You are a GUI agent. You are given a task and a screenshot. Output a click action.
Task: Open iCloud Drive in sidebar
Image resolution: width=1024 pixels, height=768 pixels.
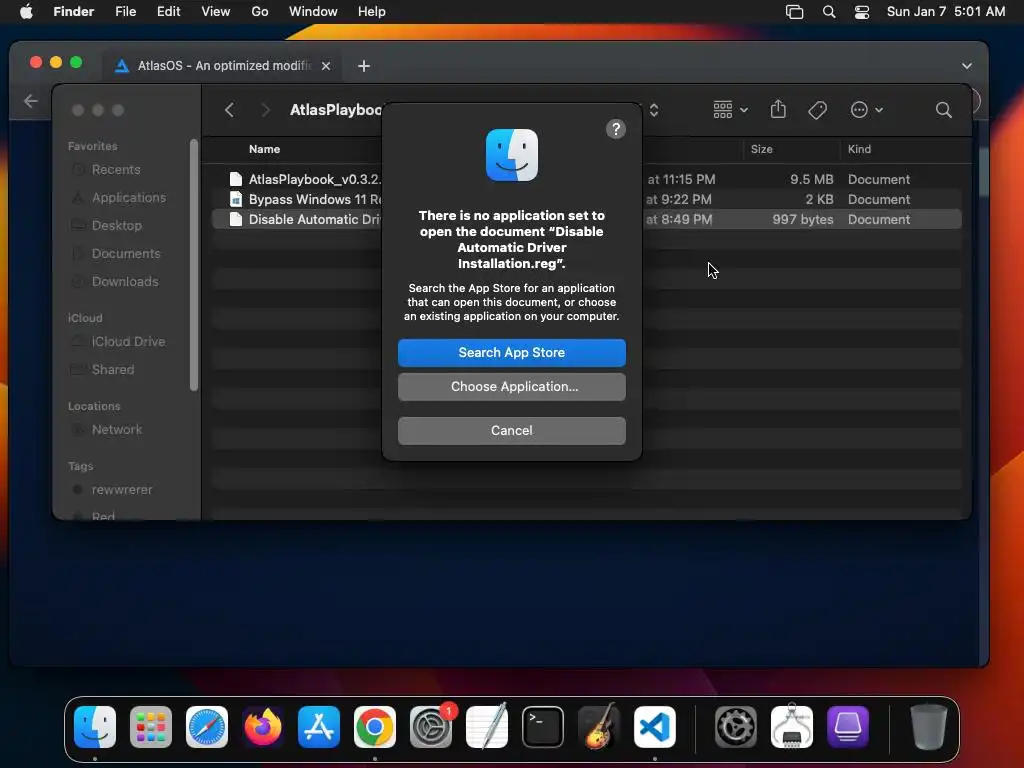pos(128,342)
